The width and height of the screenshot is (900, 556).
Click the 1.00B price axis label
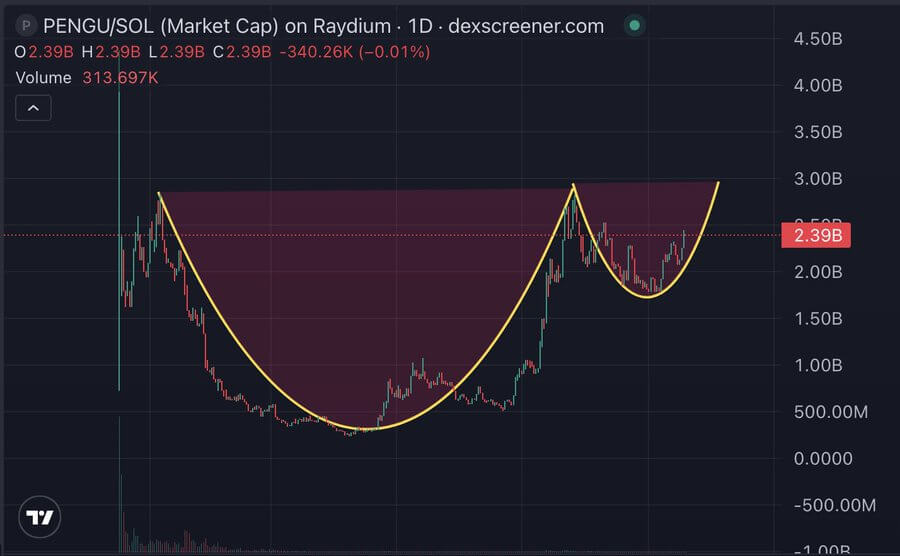click(818, 365)
